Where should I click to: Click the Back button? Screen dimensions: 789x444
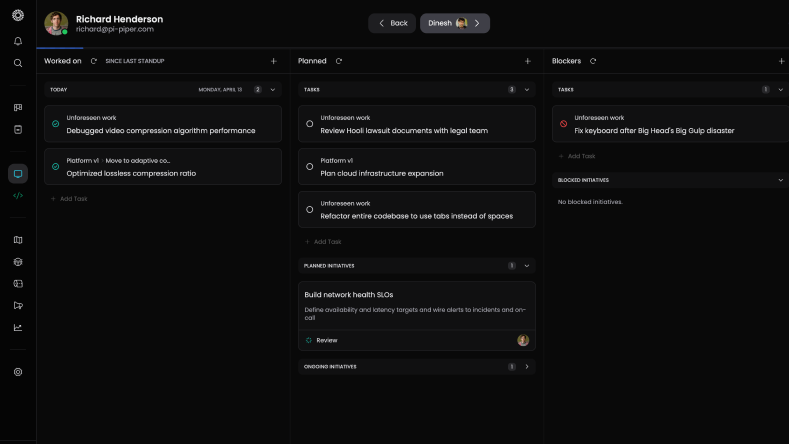pos(392,23)
